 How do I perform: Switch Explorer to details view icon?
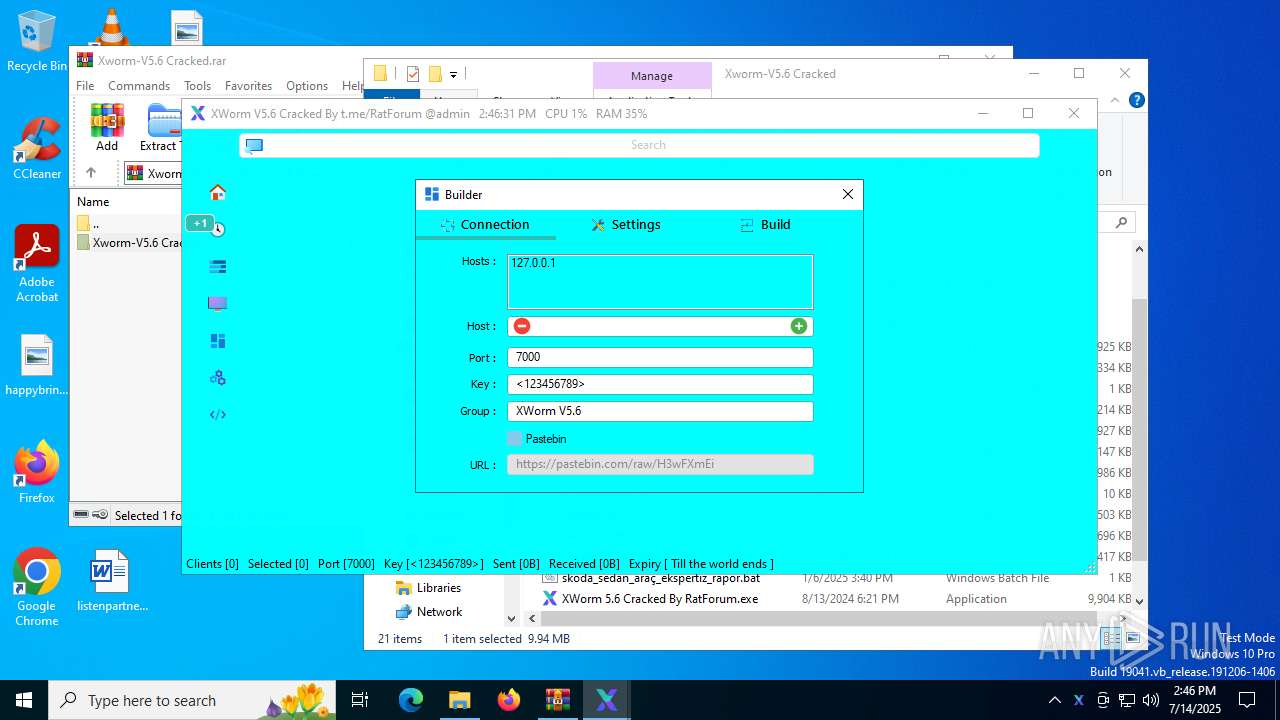pyautogui.click(x=1111, y=638)
